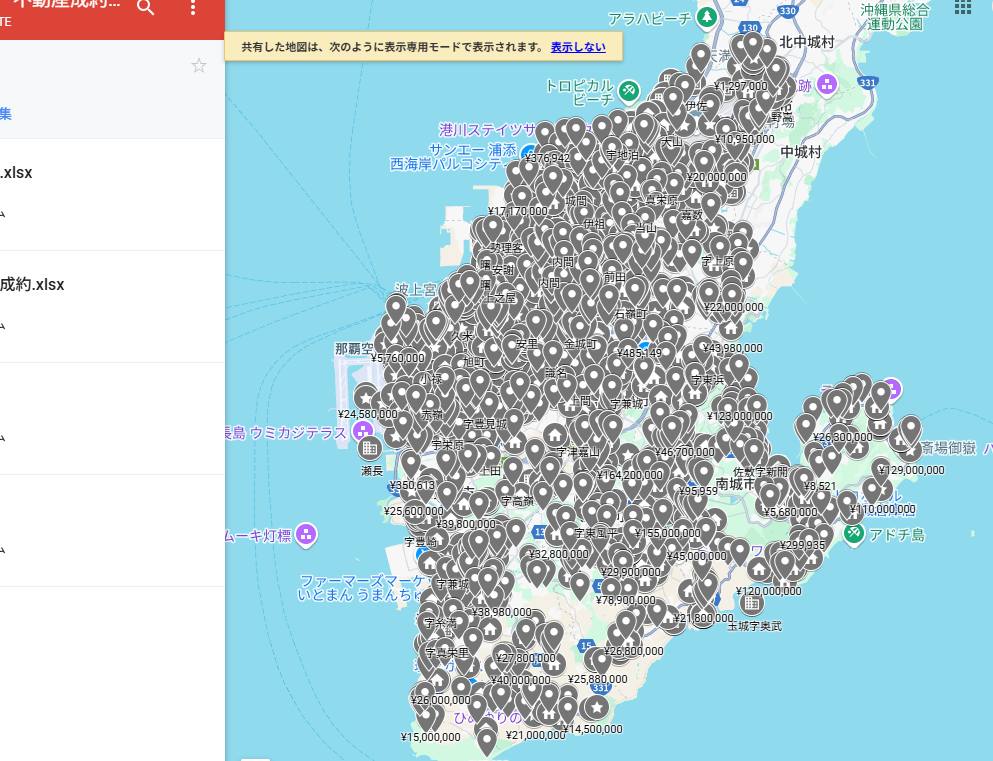Select the ¥17,170,000 price label
This screenshot has width=993, height=761.
coord(517,211)
